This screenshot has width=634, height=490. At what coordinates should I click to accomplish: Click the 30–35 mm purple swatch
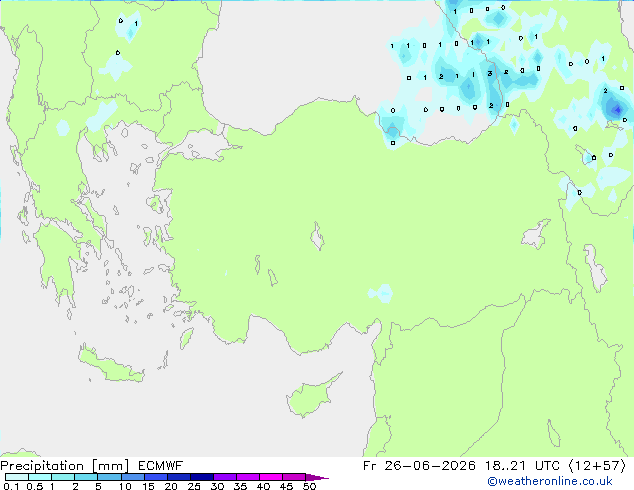click(225, 477)
